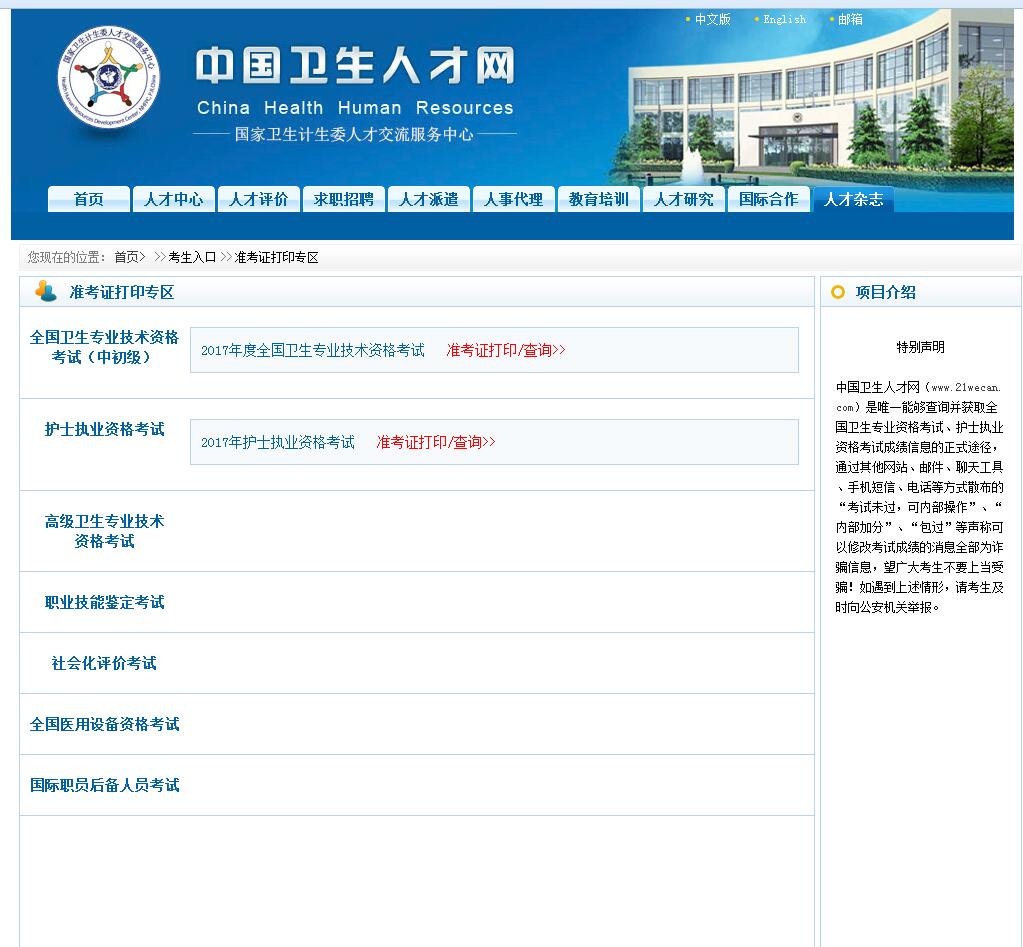Click the 准考证打印专区 panel title
This screenshot has height=947, width=1023.
[x=122, y=292]
